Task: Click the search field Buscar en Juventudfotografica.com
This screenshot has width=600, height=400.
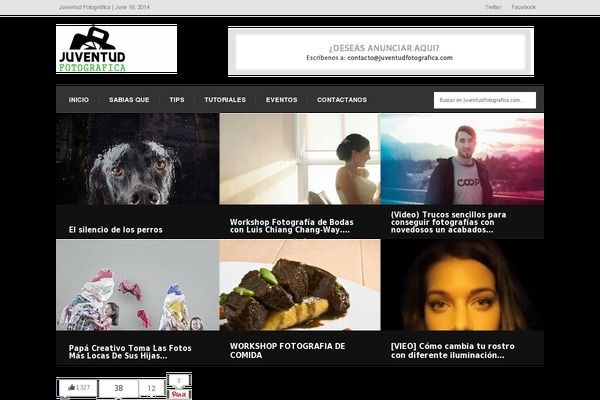Action: [485, 100]
